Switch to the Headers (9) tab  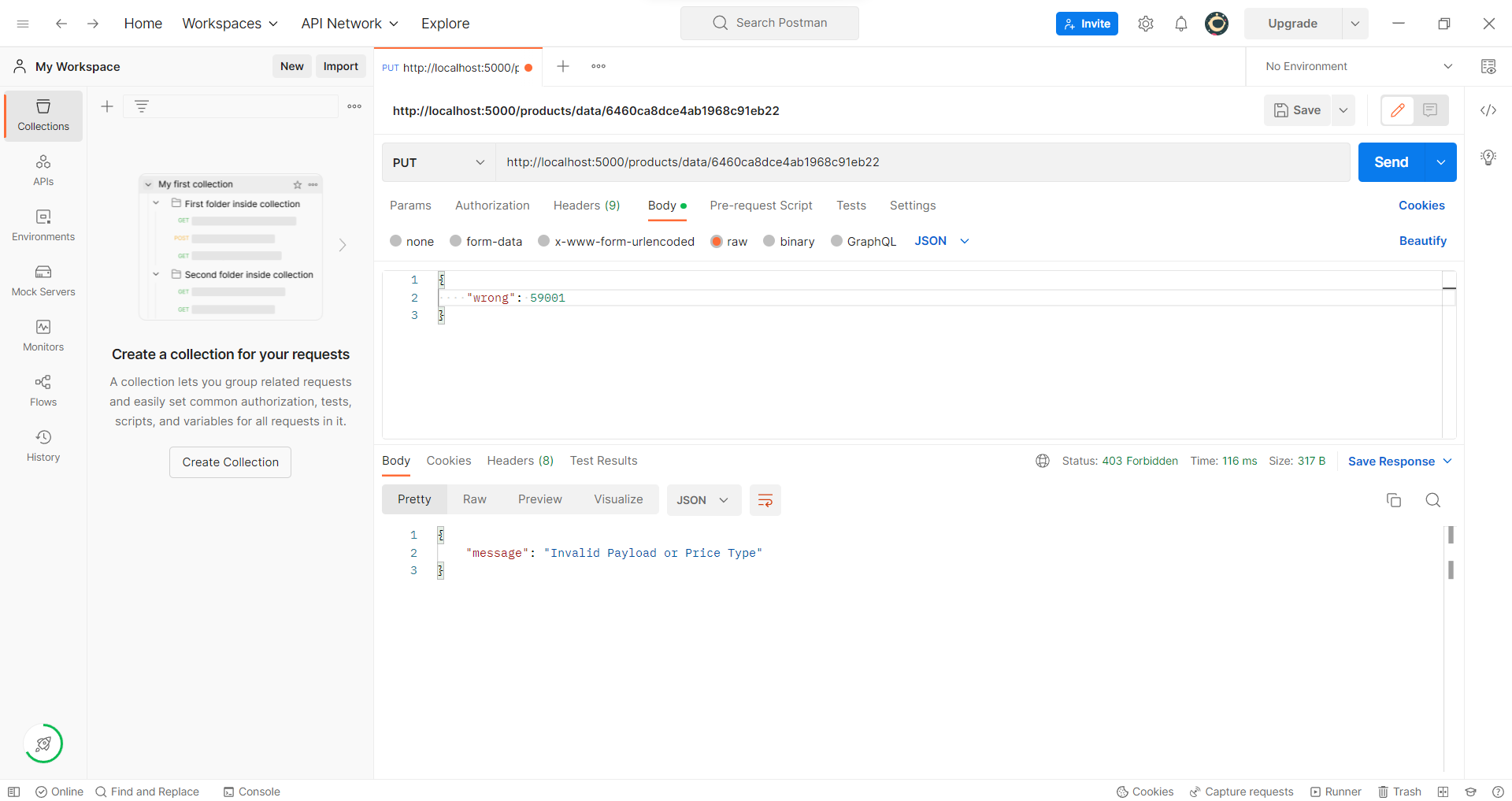[x=587, y=206]
